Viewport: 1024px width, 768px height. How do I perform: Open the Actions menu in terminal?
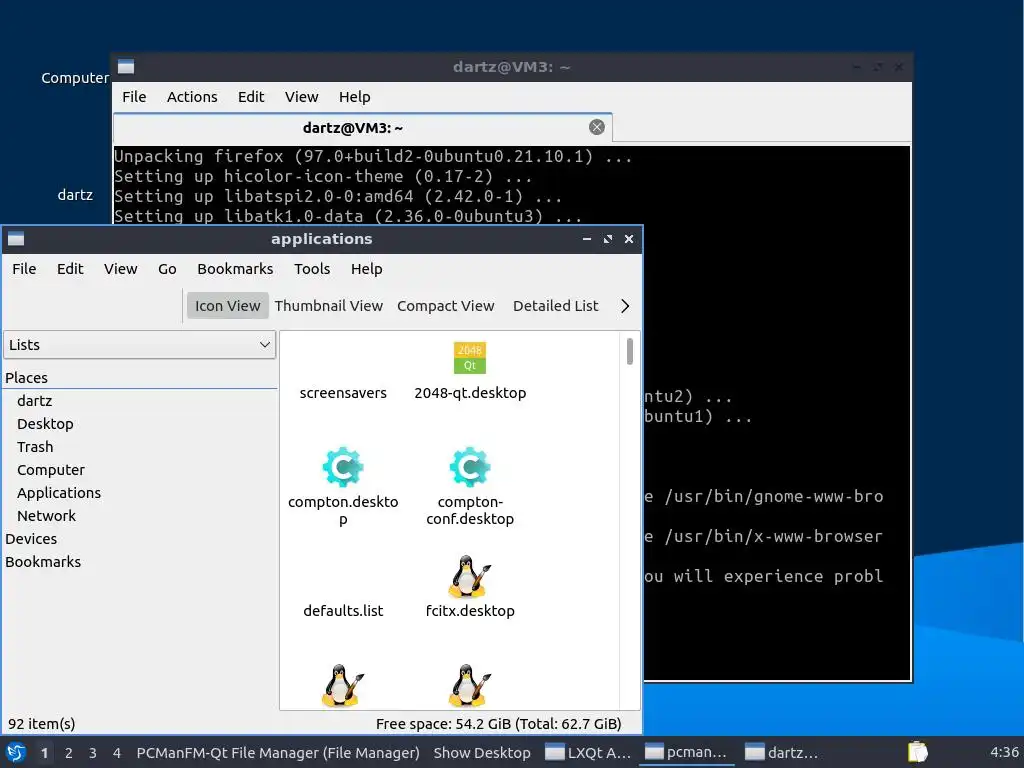tap(192, 97)
